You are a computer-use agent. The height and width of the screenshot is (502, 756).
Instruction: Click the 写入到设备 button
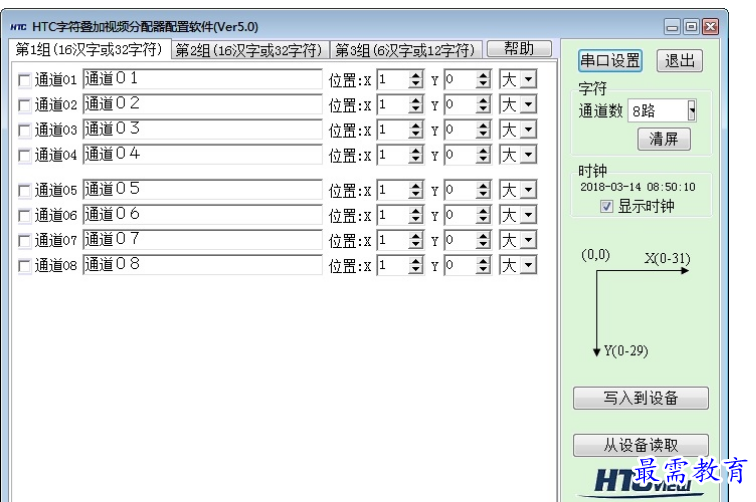pyautogui.click(x=641, y=398)
